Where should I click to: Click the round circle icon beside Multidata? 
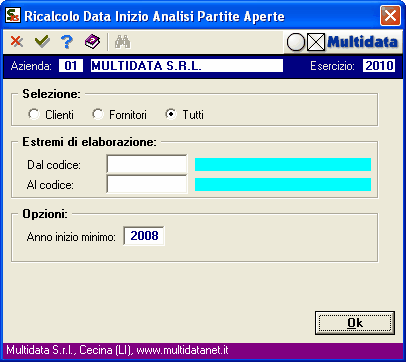pyautogui.click(x=296, y=43)
